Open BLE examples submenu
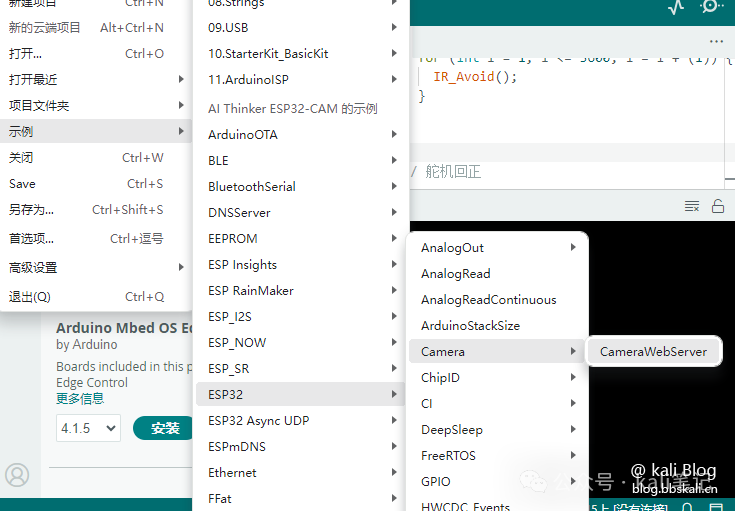The width and height of the screenshot is (735, 511). 301,160
